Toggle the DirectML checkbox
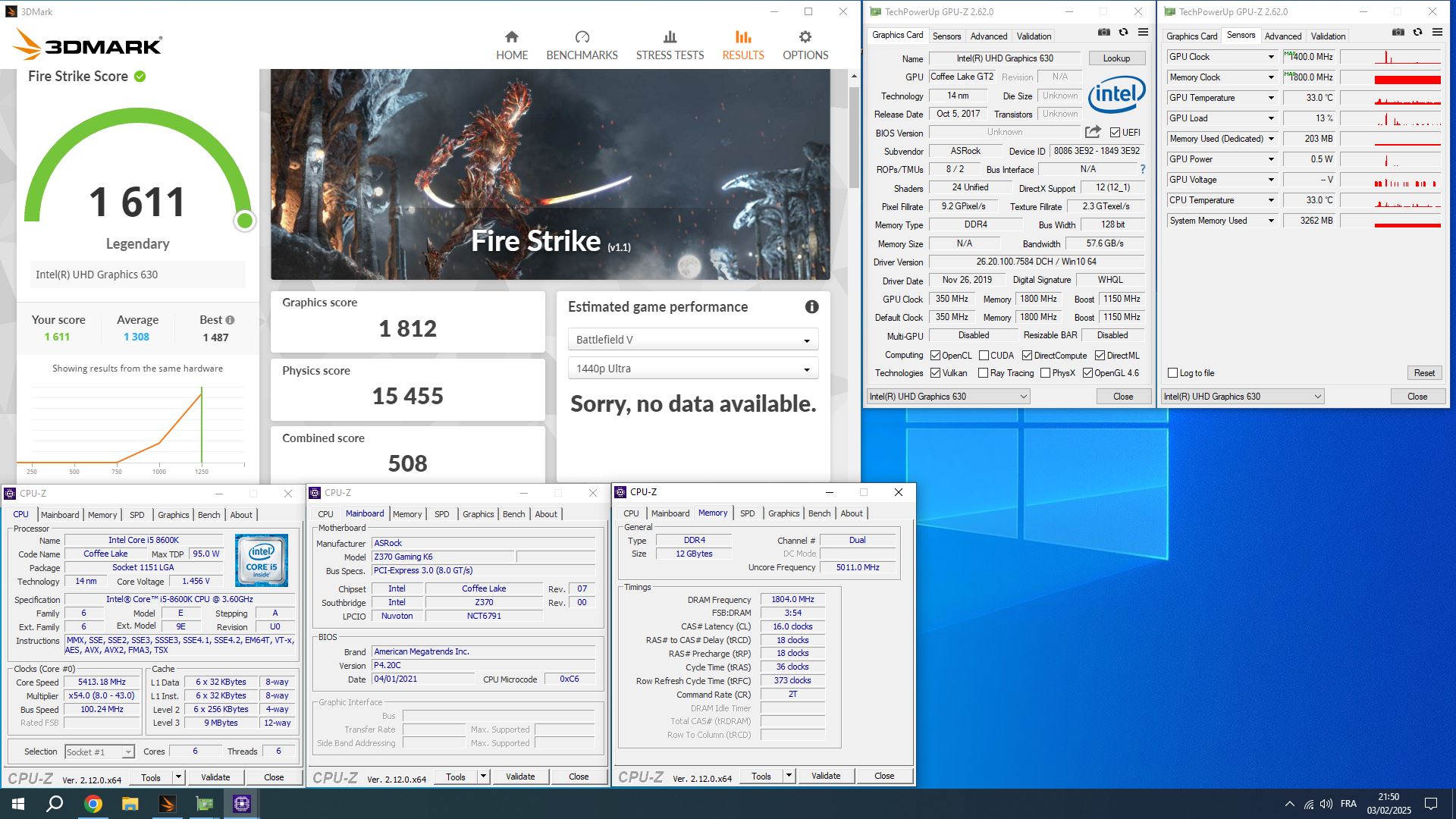Image resolution: width=1456 pixels, height=819 pixels. (x=1100, y=356)
